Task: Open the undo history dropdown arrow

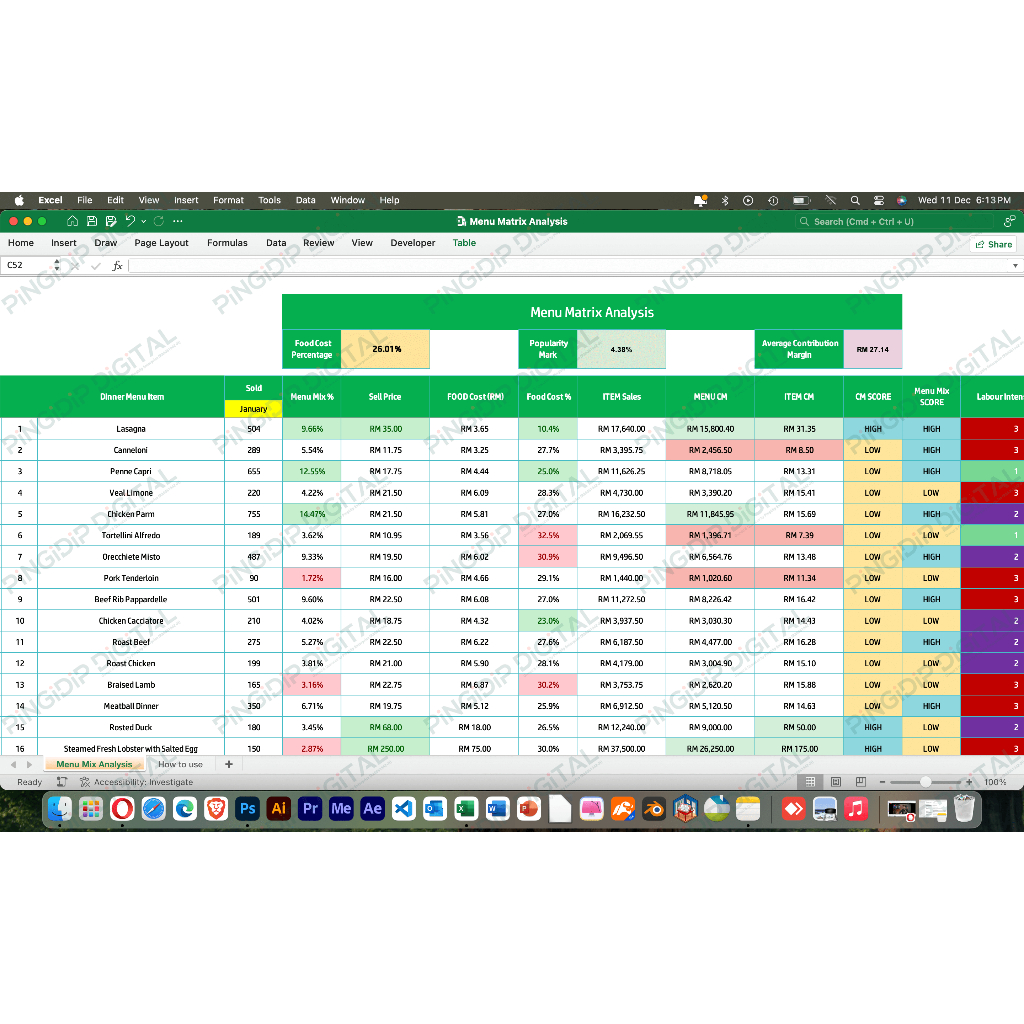Action: coord(144,221)
